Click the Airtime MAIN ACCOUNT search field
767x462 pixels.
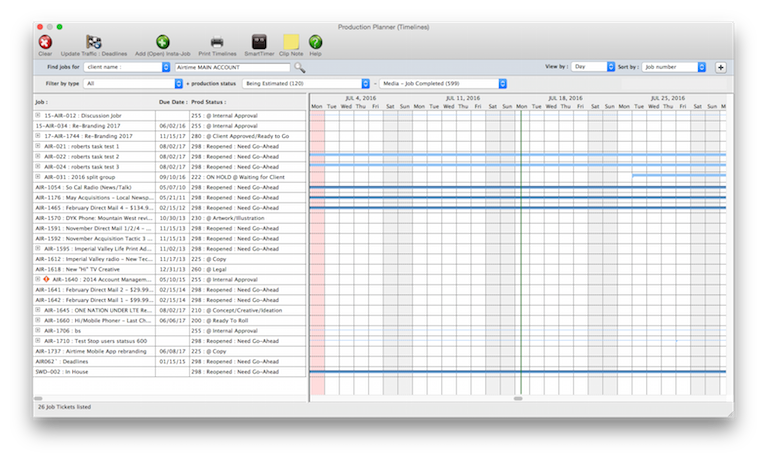pyautogui.click(x=232, y=67)
